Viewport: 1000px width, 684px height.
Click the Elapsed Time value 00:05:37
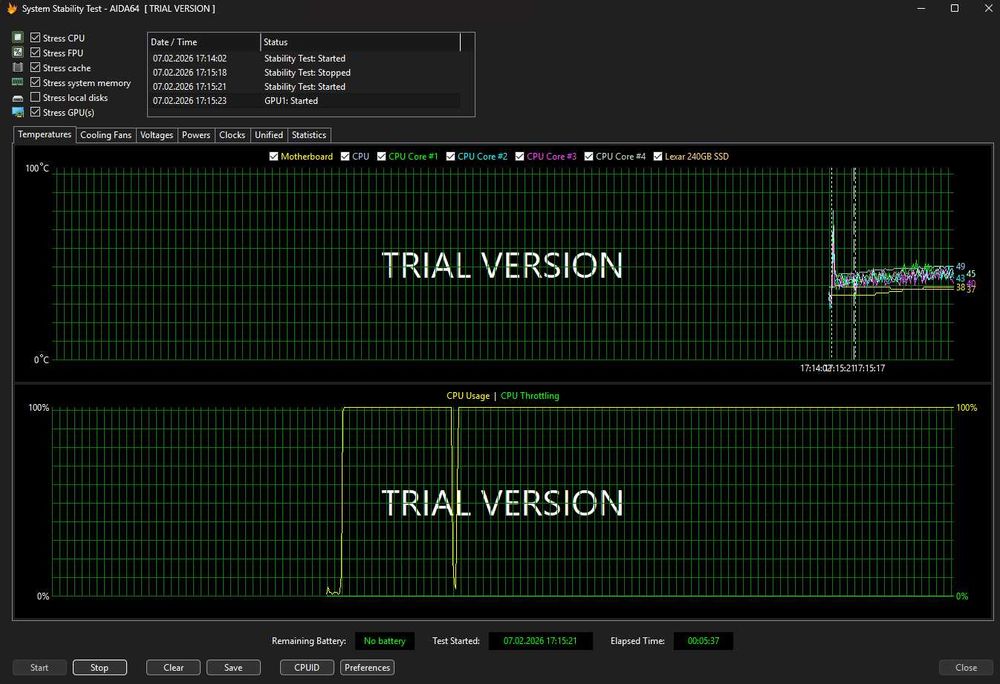(703, 641)
